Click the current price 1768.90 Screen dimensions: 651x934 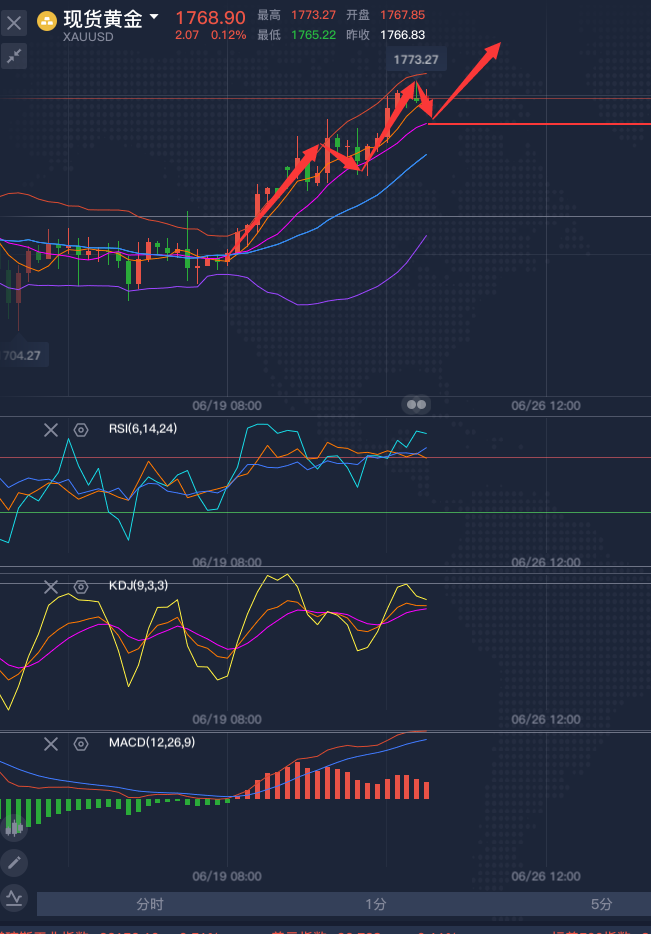tap(210, 17)
